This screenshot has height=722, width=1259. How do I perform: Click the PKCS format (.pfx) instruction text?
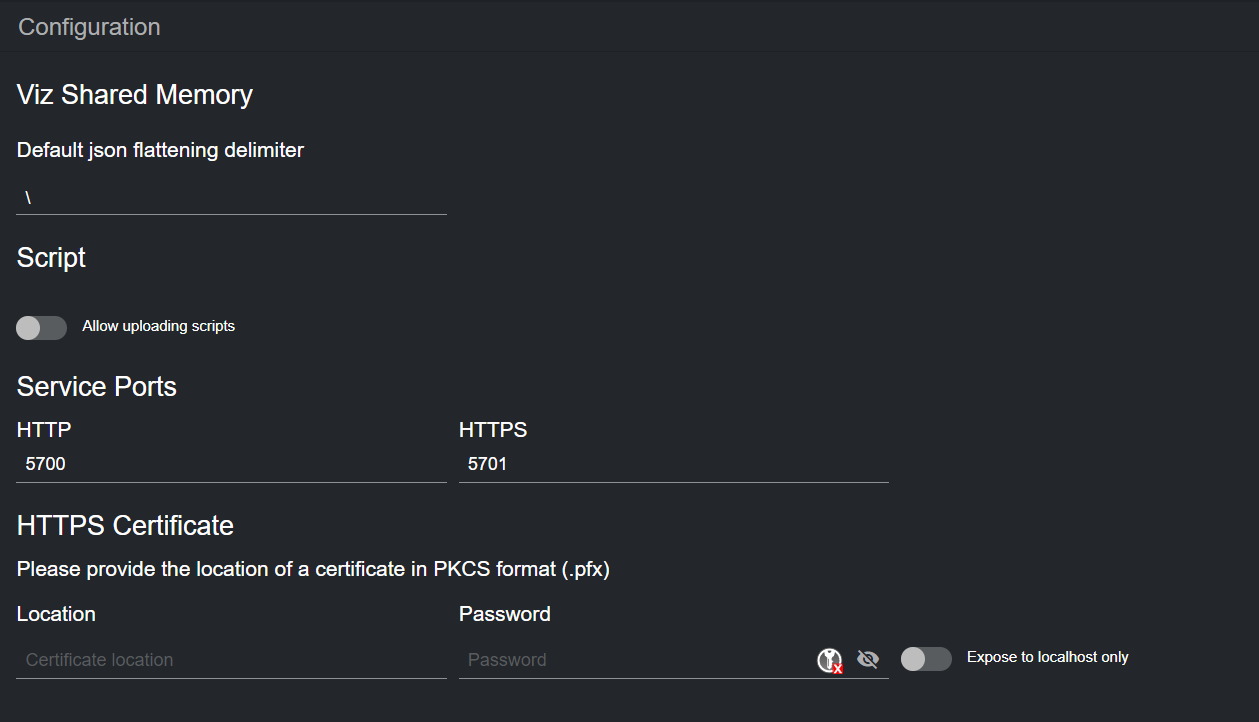(x=313, y=570)
